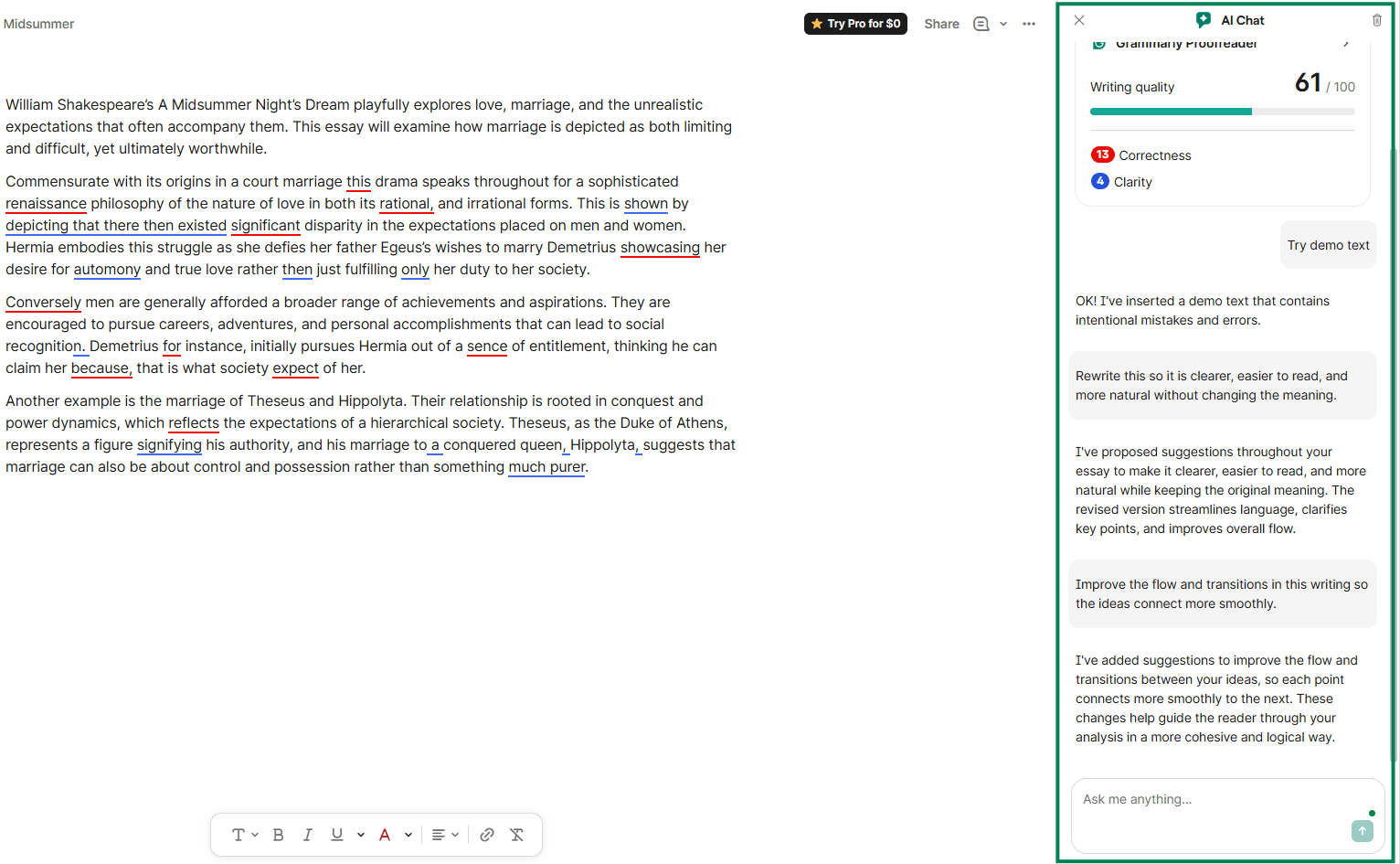The image size is (1400, 864).
Task: Click the text alignment icon
Action: click(x=440, y=834)
